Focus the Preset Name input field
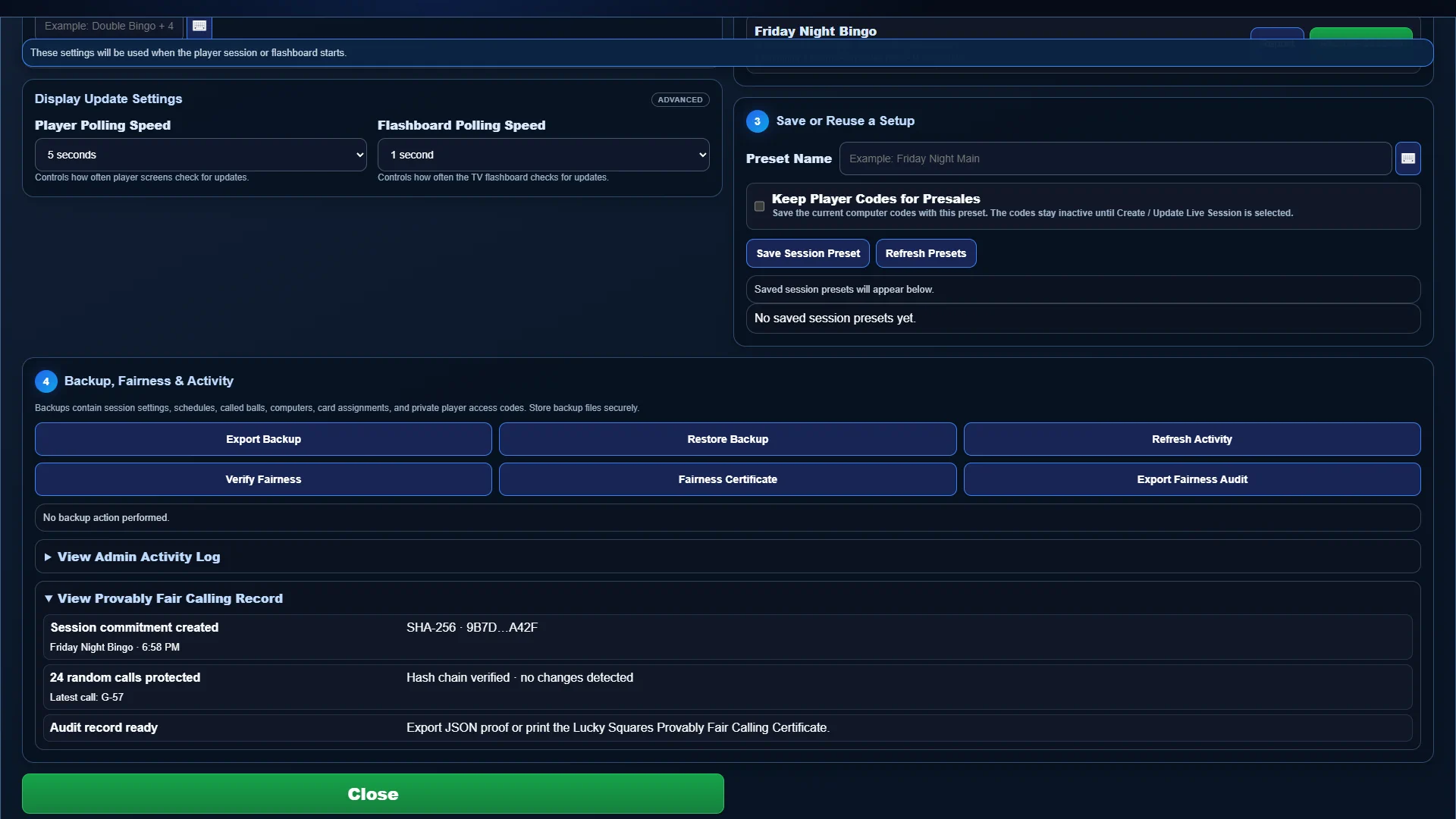The image size is (1456, 819). (x=1115, y=158)
